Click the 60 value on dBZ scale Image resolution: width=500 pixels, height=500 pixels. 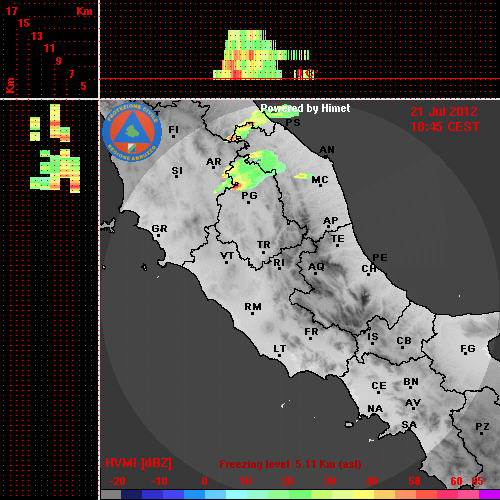click(456, 481)
